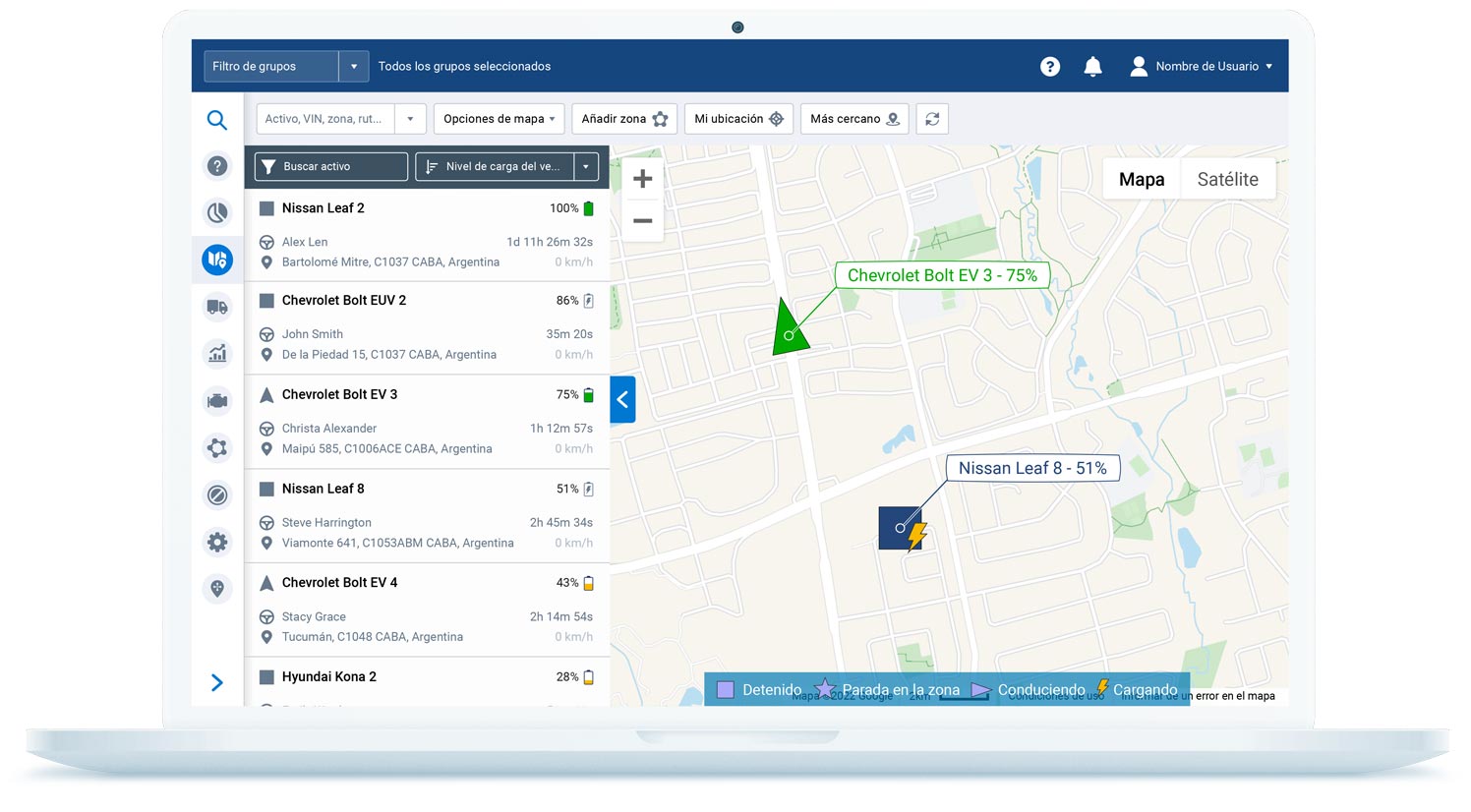Click the Activo, VIN, zona search field
This screenshot has height=812, width=1471.
325,119
